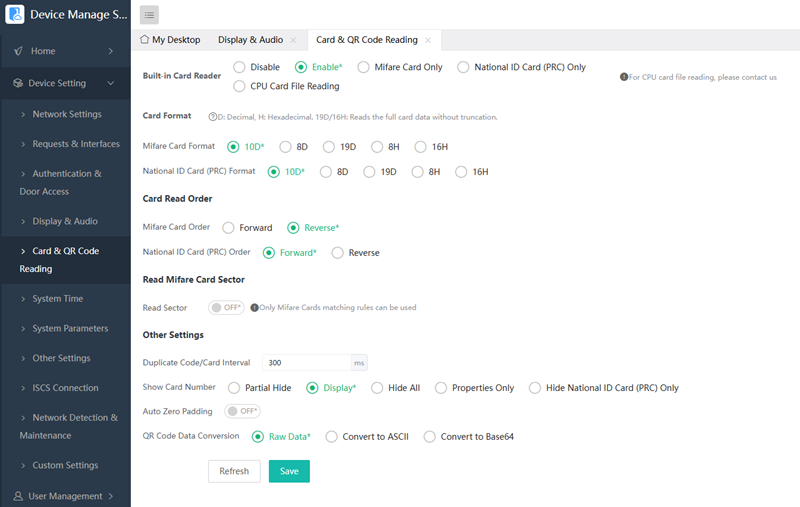The height and width of the screenshot is (507, 800).
Task: Open Network Settings in sidebar
Action: tap(66, 114)
